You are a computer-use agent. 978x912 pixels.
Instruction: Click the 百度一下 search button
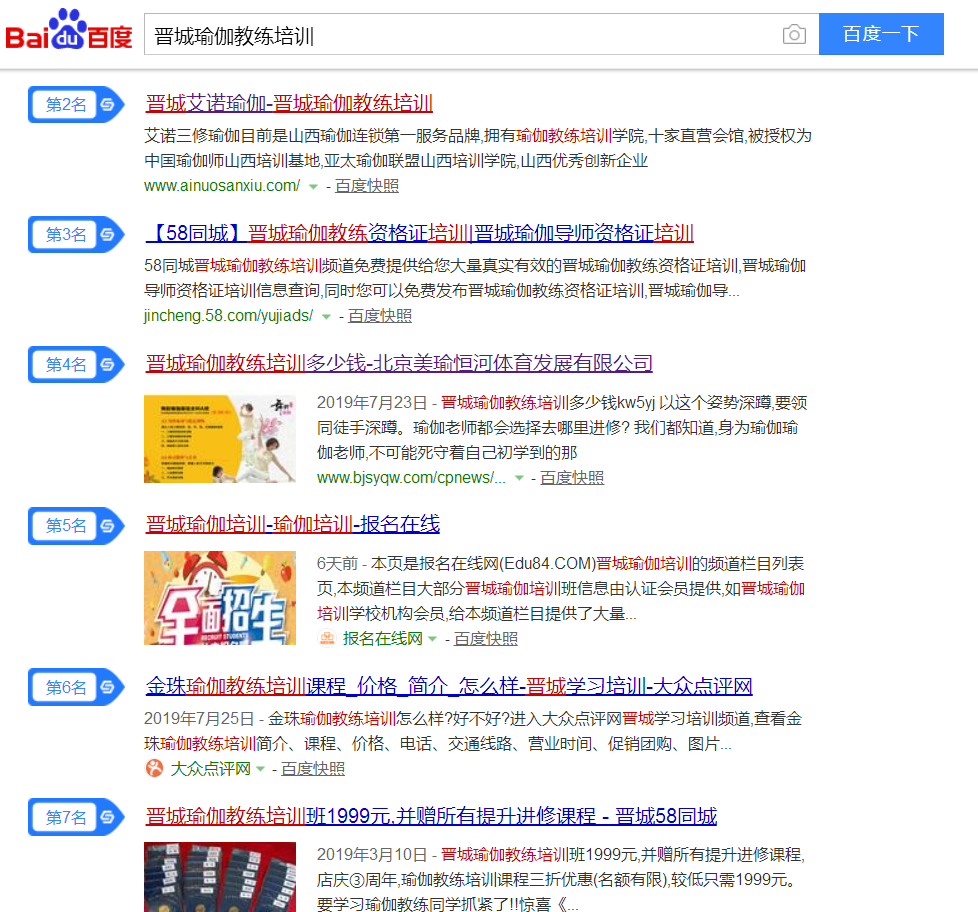pyautogui.click(x=881, y=34)
